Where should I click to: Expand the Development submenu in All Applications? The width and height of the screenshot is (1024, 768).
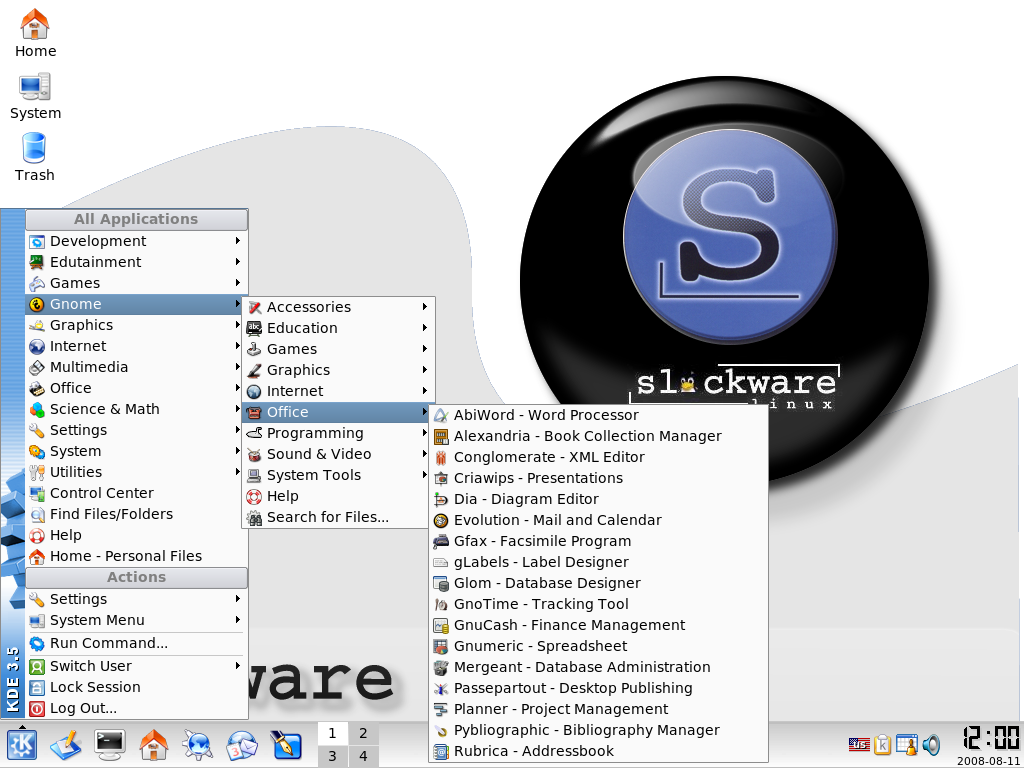(x=136, y=240)
